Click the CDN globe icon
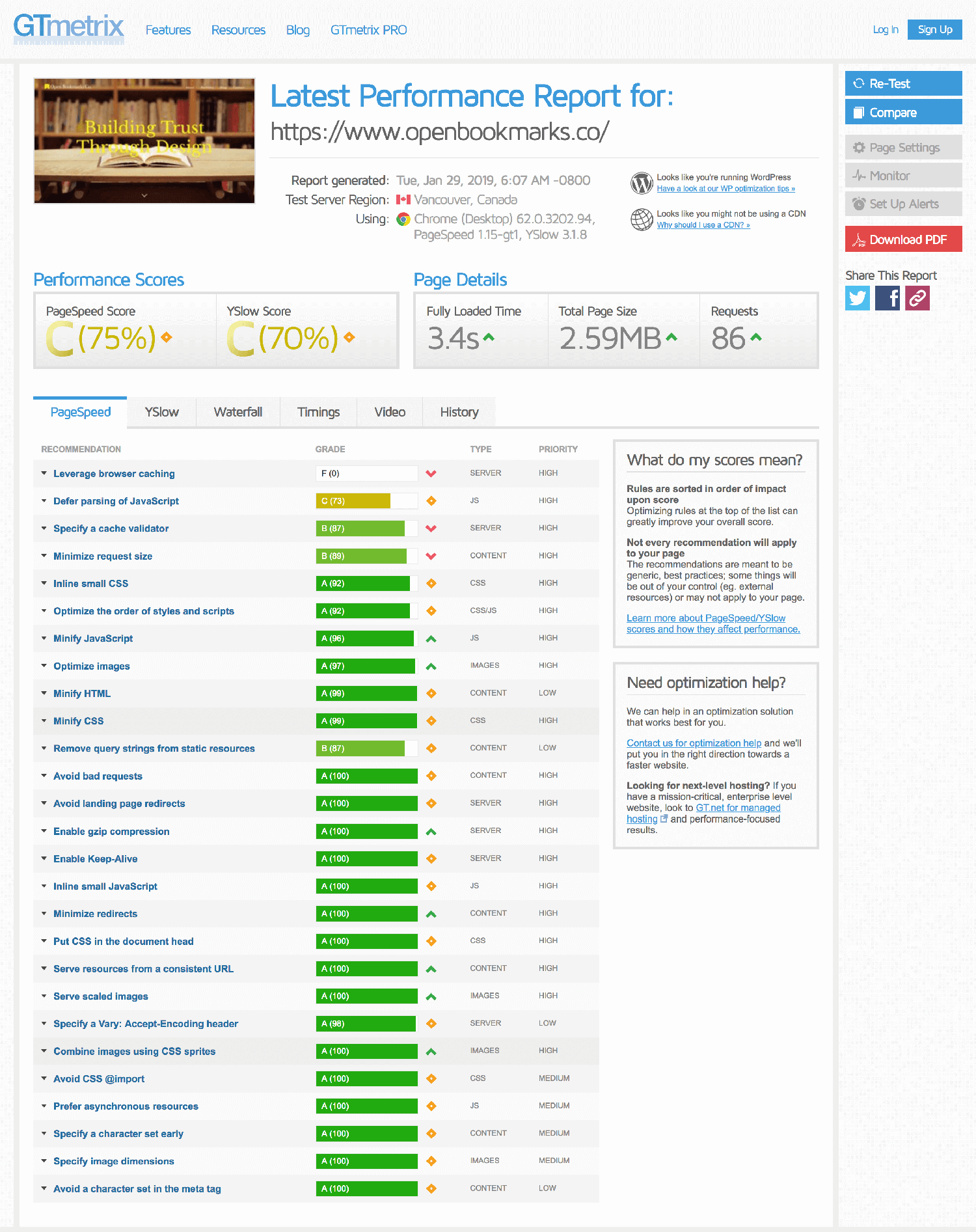Screen dimensions: 976x1232 (642, 219)
